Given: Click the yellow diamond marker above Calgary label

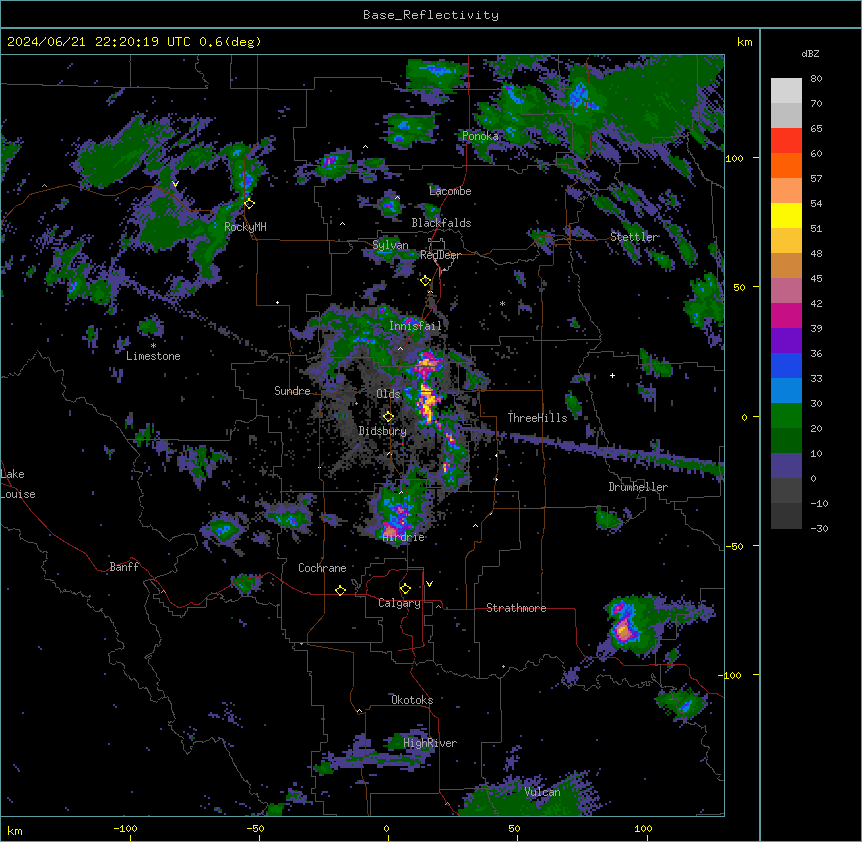Looking at the screenshot, I should pyautogui.click(x=405, y=589).
